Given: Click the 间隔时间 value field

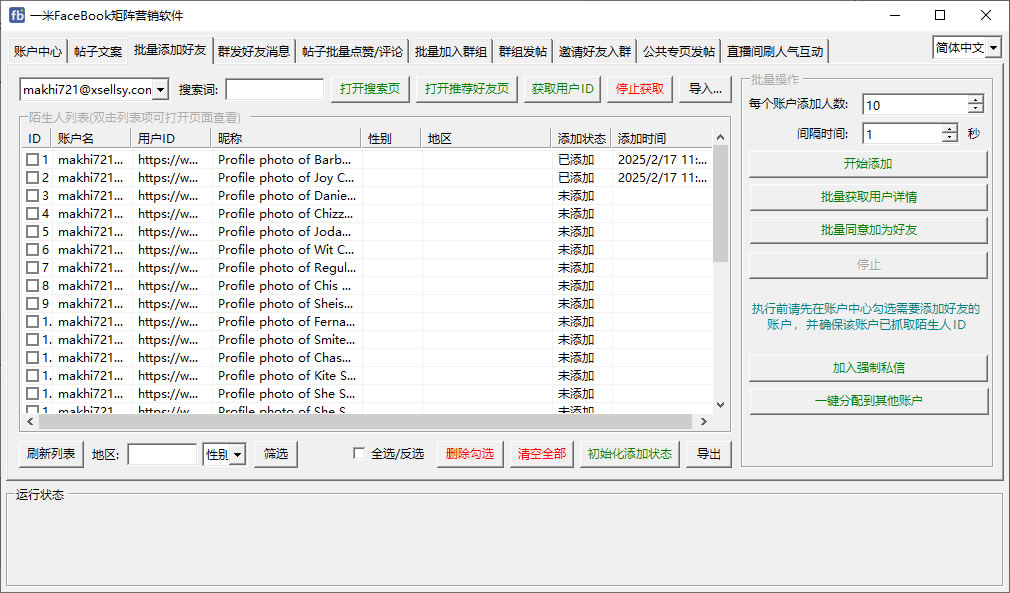Looking at the screenshot, I should point(902,134).
